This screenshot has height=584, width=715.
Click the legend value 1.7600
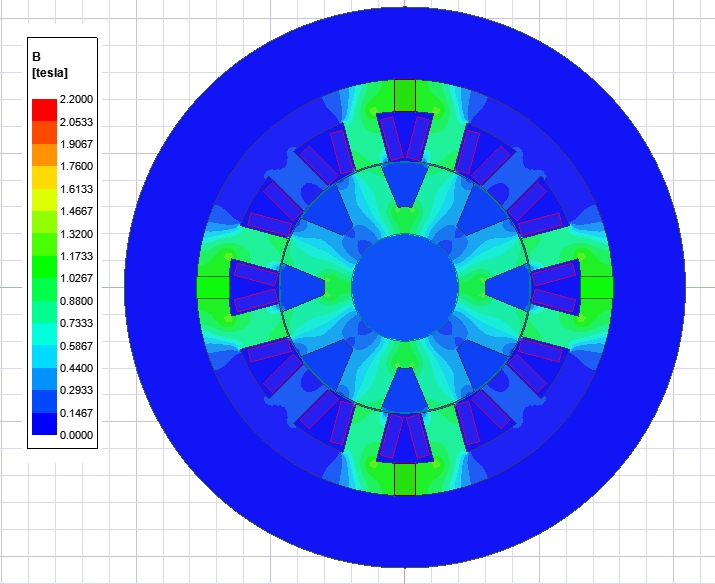pyautogui.click(x=76, y=166)
